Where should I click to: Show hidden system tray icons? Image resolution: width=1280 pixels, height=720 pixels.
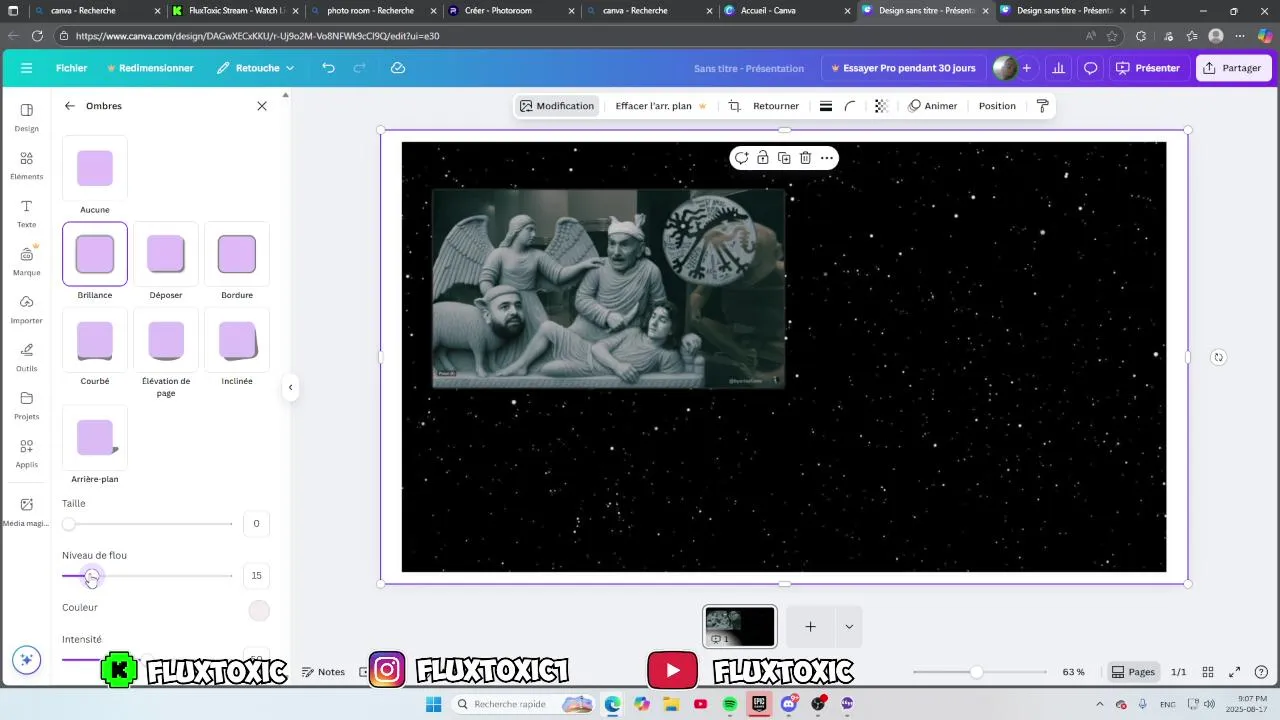[x=1100, y=704]
